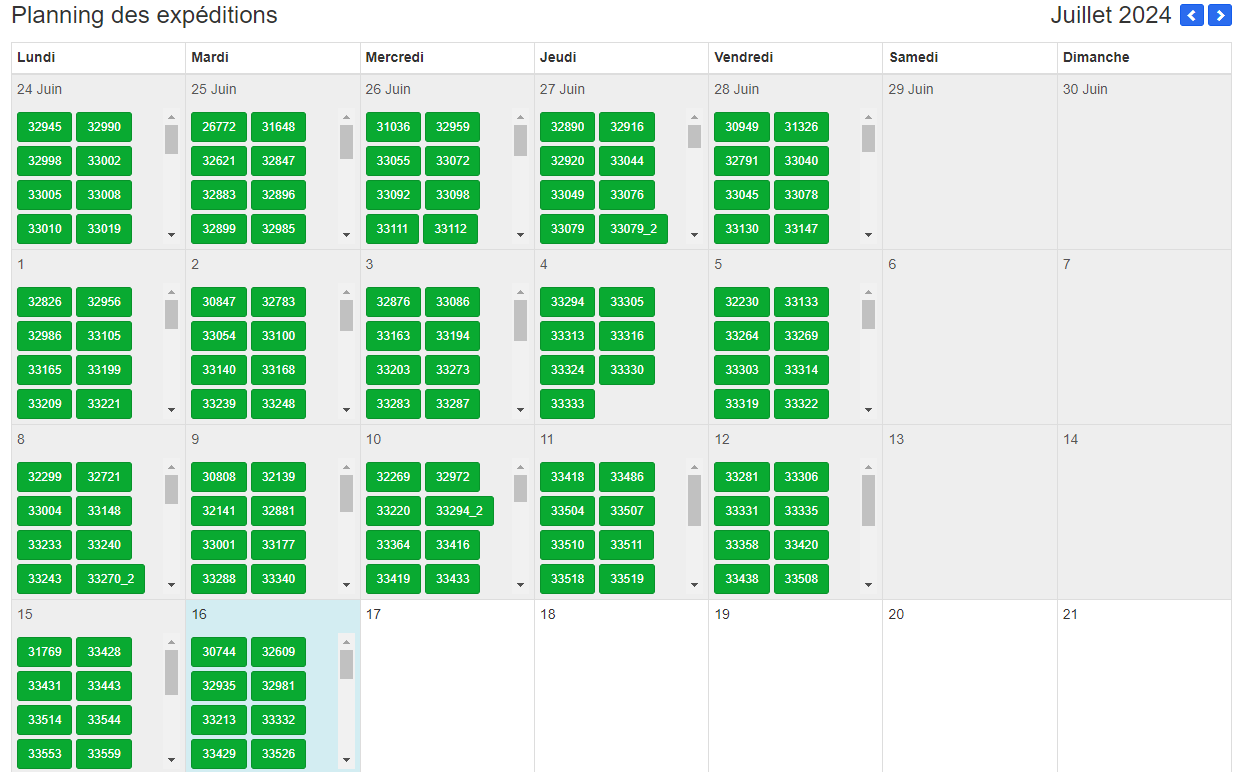Go to next month with right arrow
1241x772 pixels.
tap(1219, 16)
